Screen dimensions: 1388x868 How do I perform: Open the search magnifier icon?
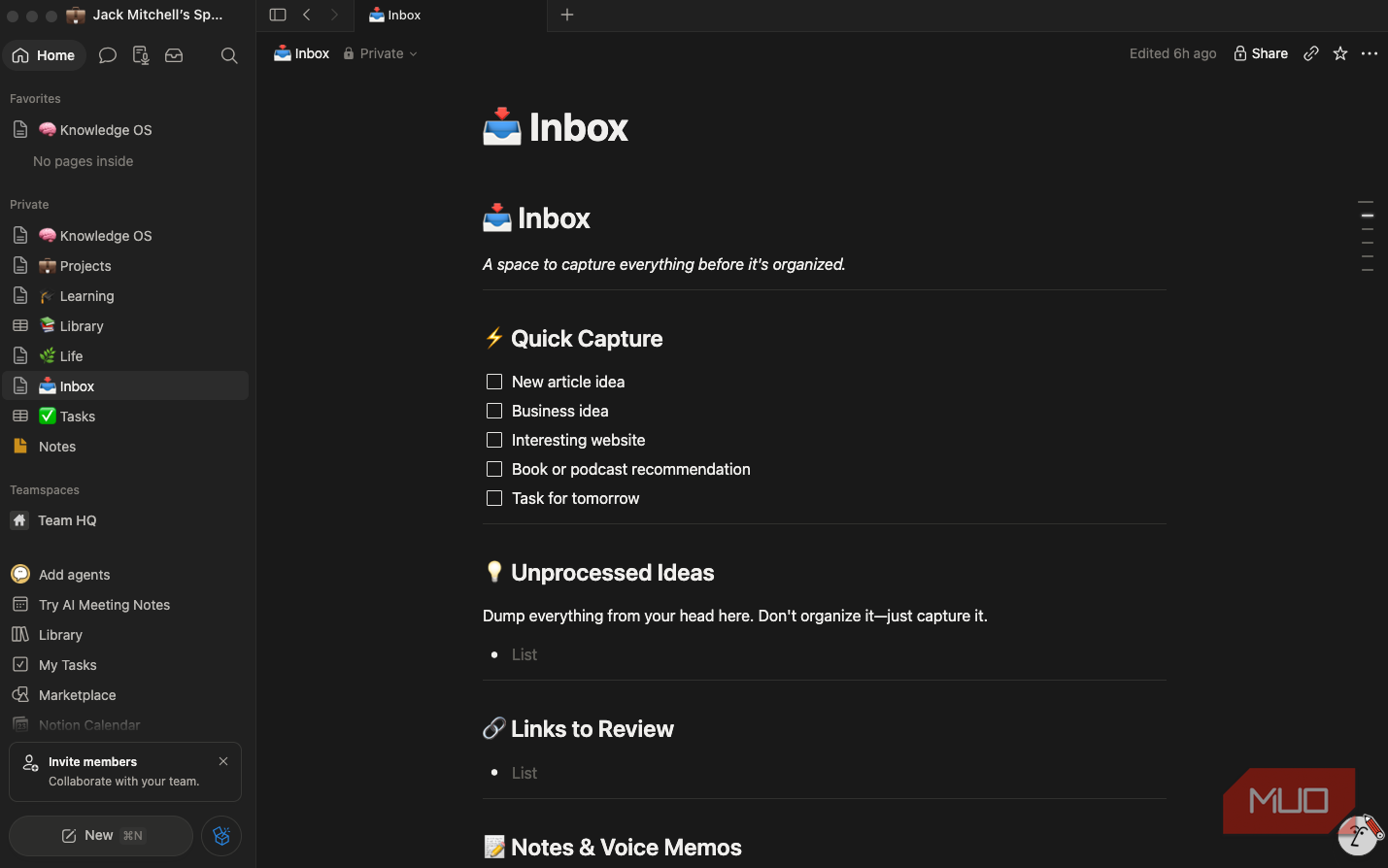[229, 55]
